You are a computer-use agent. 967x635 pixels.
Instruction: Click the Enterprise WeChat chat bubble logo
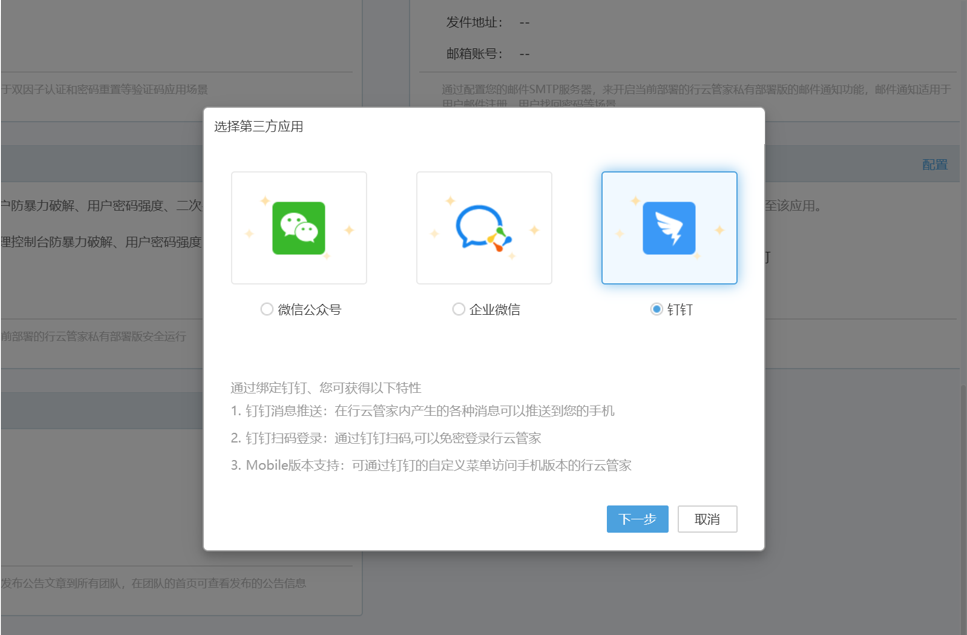484,228
